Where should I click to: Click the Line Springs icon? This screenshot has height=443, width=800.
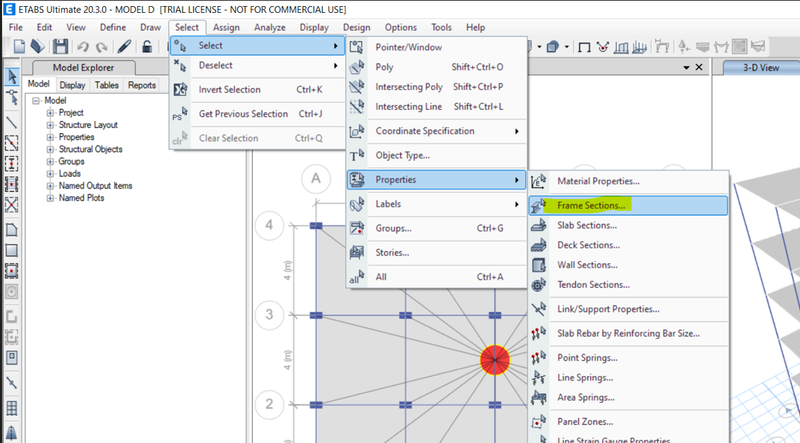tap(538, 378)
